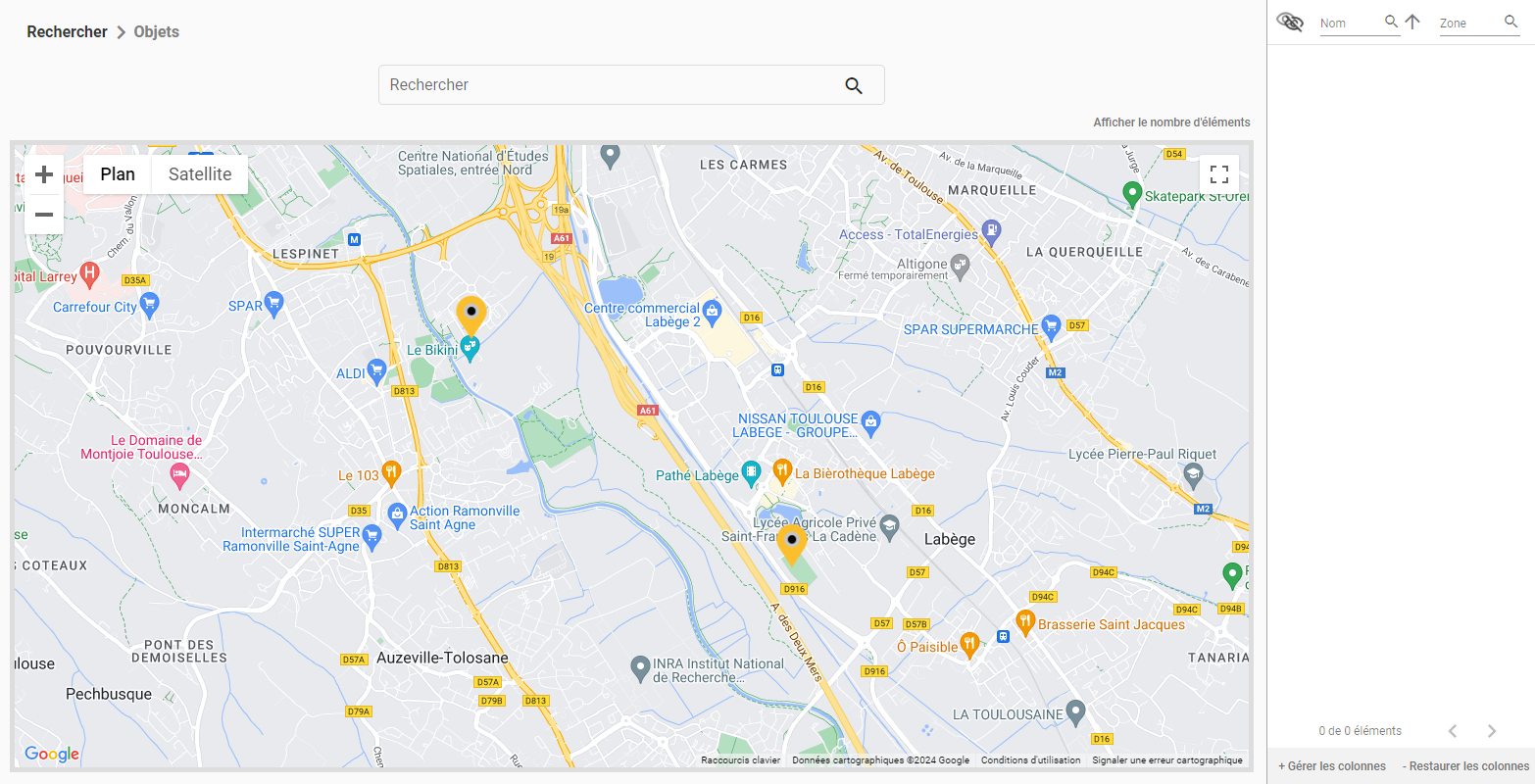This screenshot has width=1535, height=784.
Task: Click the Rechercher breadcrumb link
Action: pos(67,31)
